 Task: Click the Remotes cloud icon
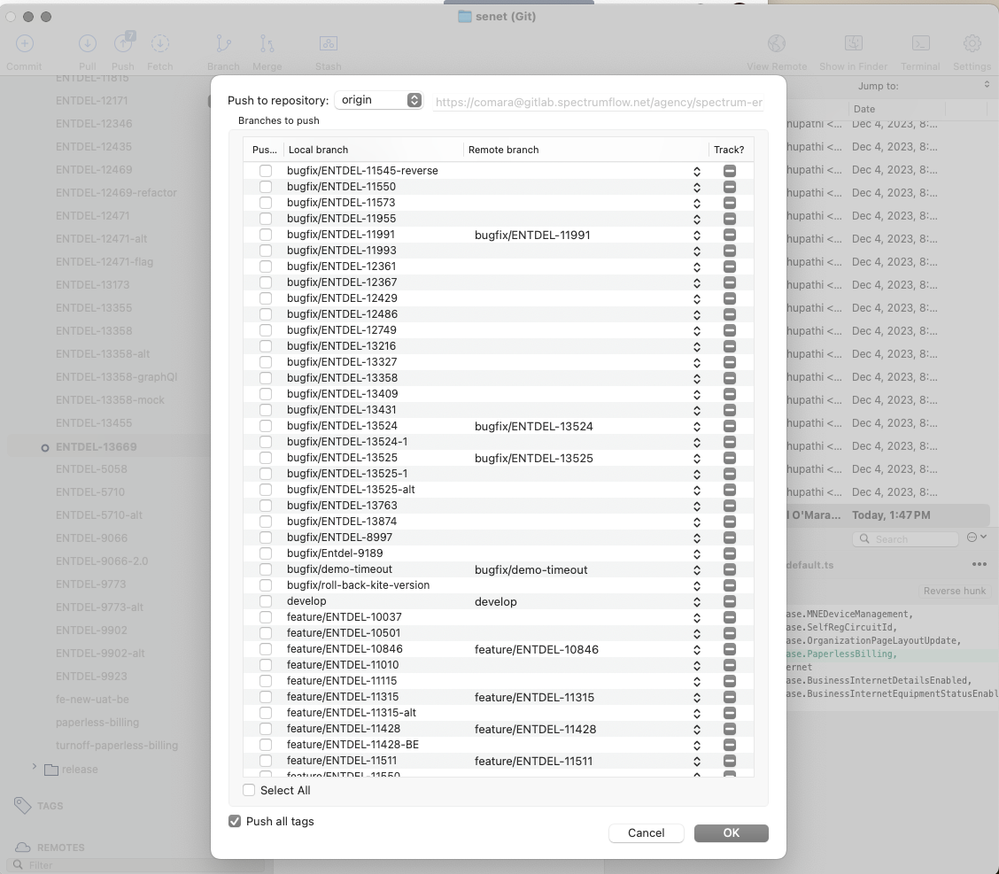coord(22,847)
